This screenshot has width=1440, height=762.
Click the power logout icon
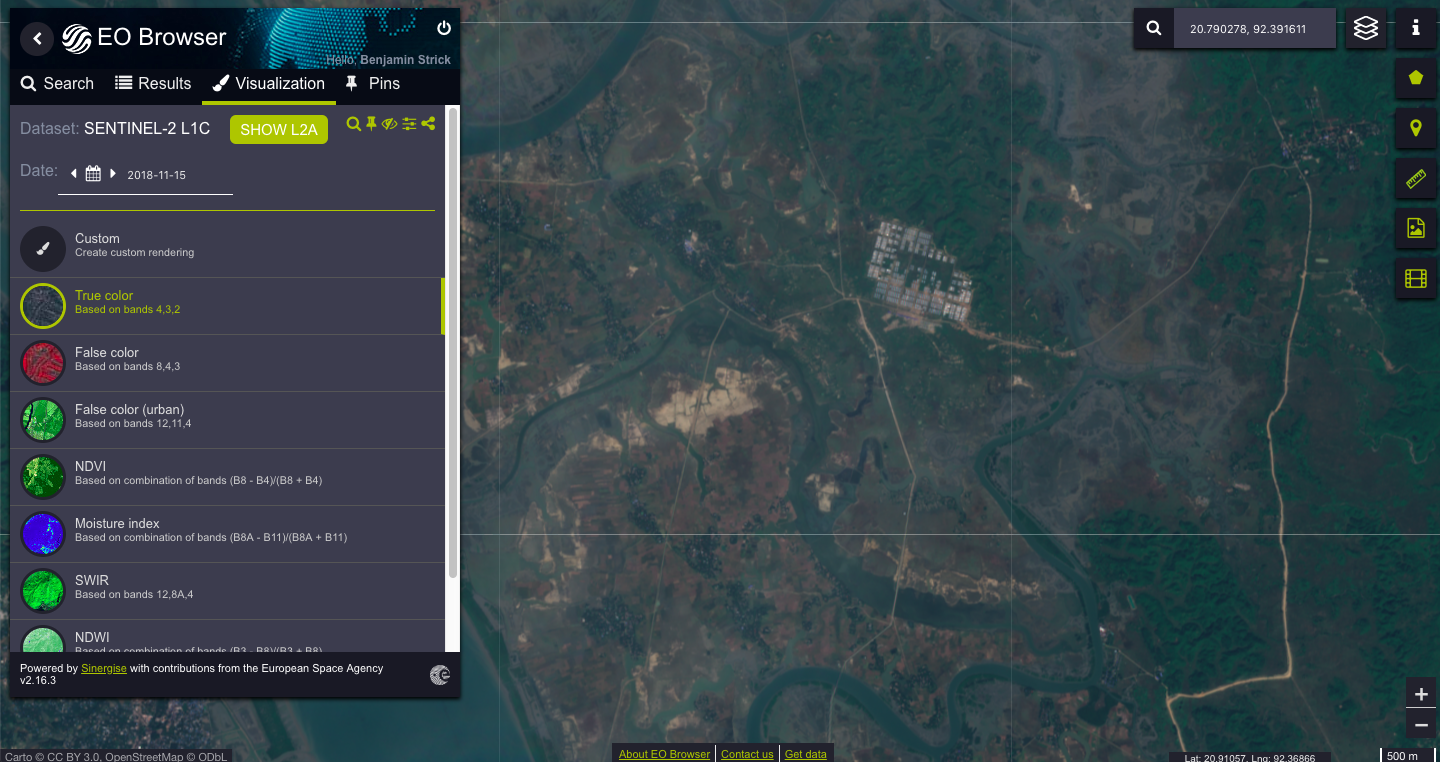444,28
